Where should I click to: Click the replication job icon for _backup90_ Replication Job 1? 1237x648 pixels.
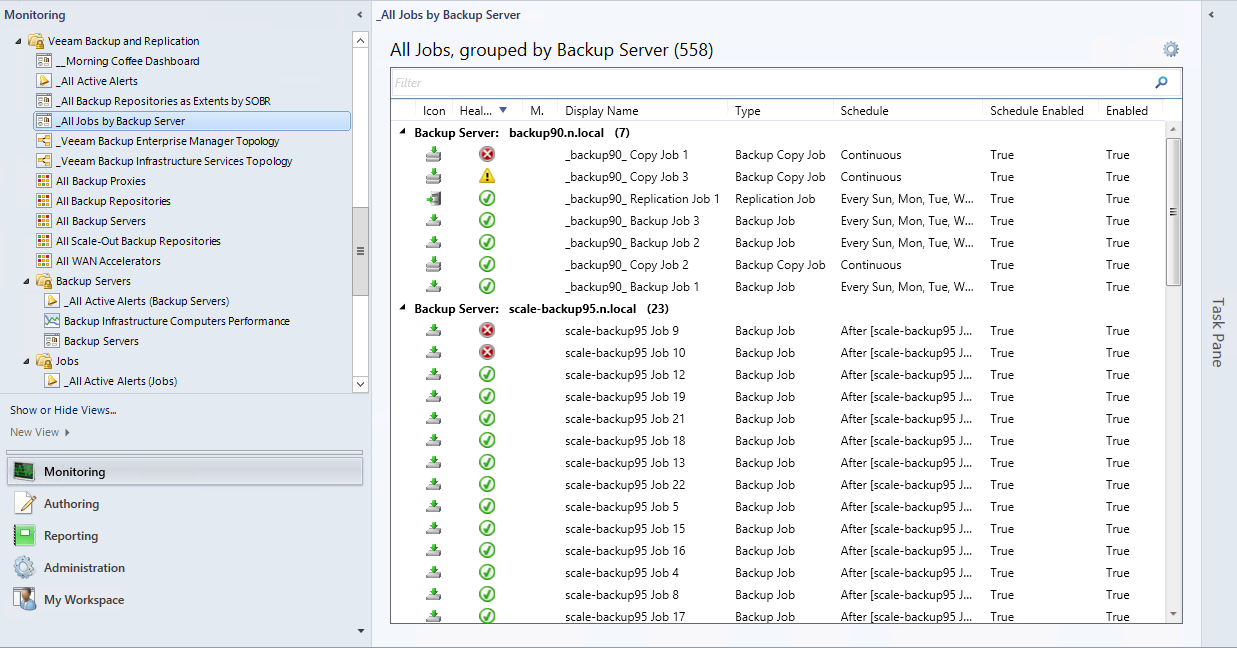coord(433,199)
